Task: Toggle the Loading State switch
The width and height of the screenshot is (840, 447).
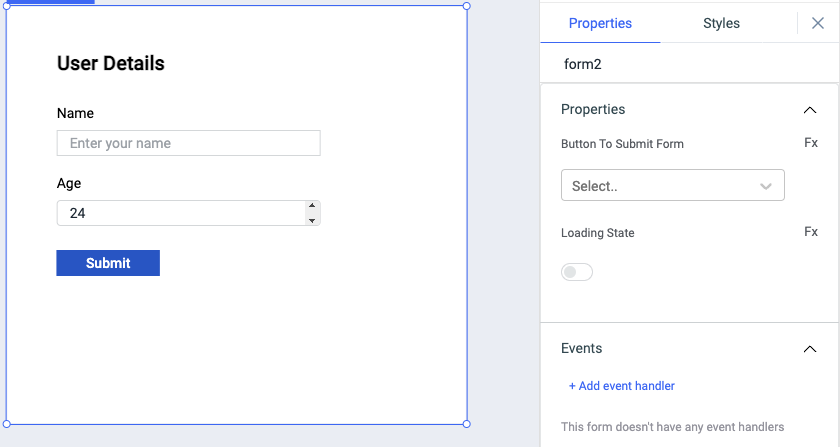Action: point(577,272)
